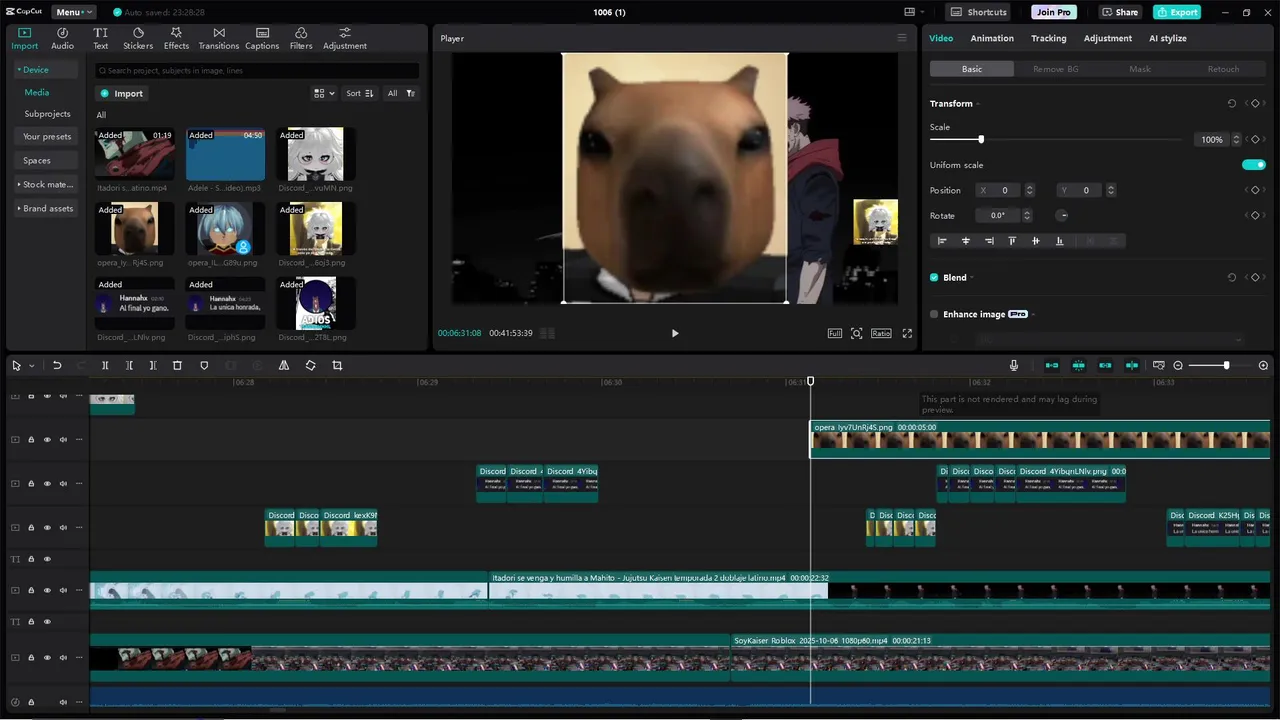Open the Player panel options menu

pyautogui.click(x=901, y=38)
